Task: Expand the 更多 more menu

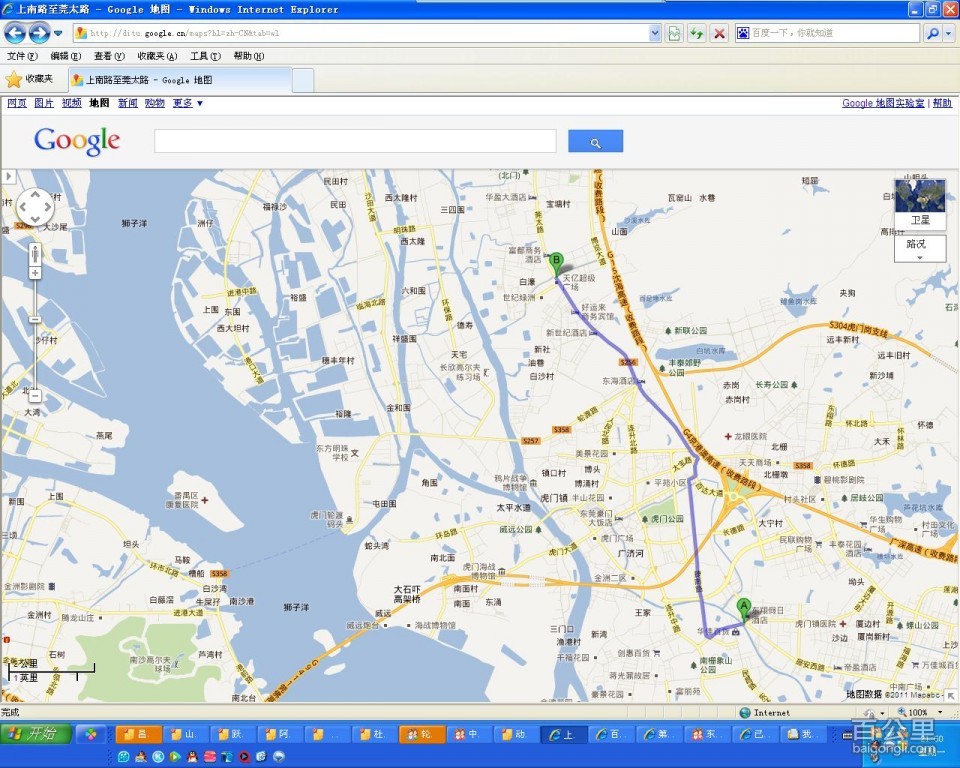Action: [188, 103]
